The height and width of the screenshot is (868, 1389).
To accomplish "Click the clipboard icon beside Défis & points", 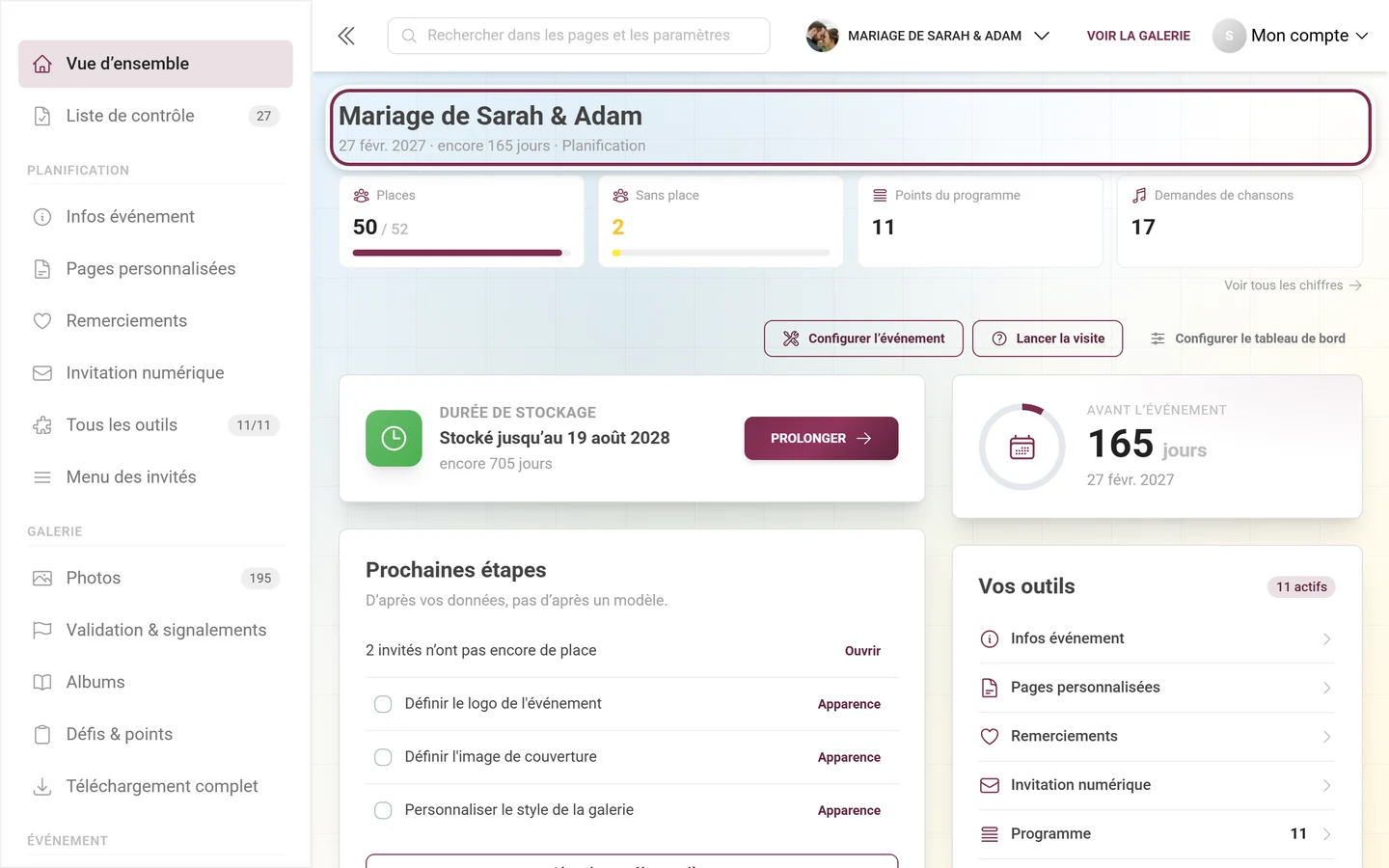I will [x=42, y=734].
